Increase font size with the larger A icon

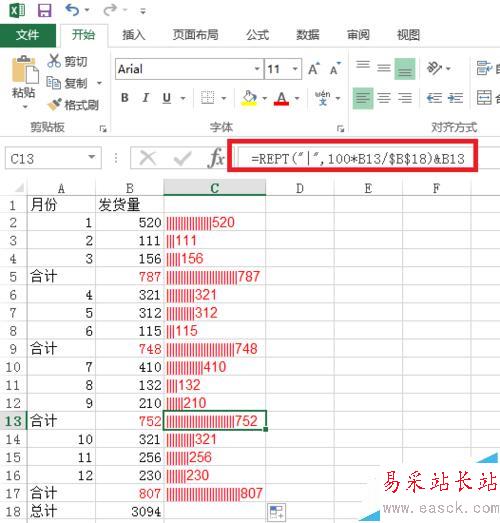pyautogui.click(x=314, y=69)
